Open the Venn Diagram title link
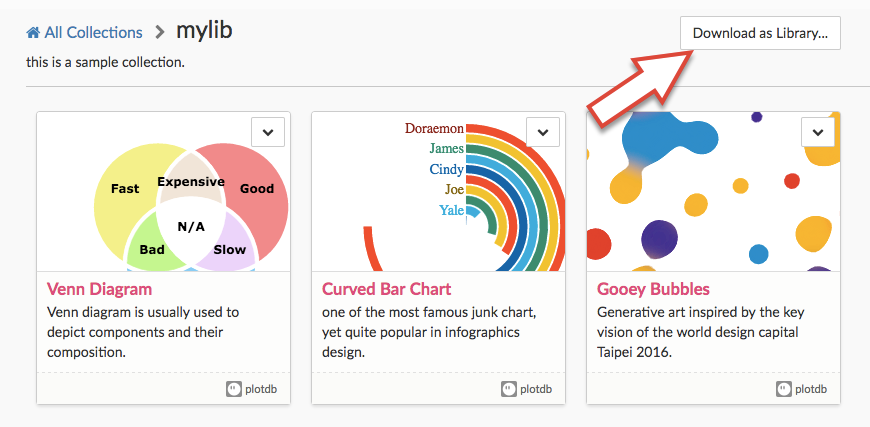The width and height of the screenshot is (870, 427). pyautogui.click(x=99, y=289)
